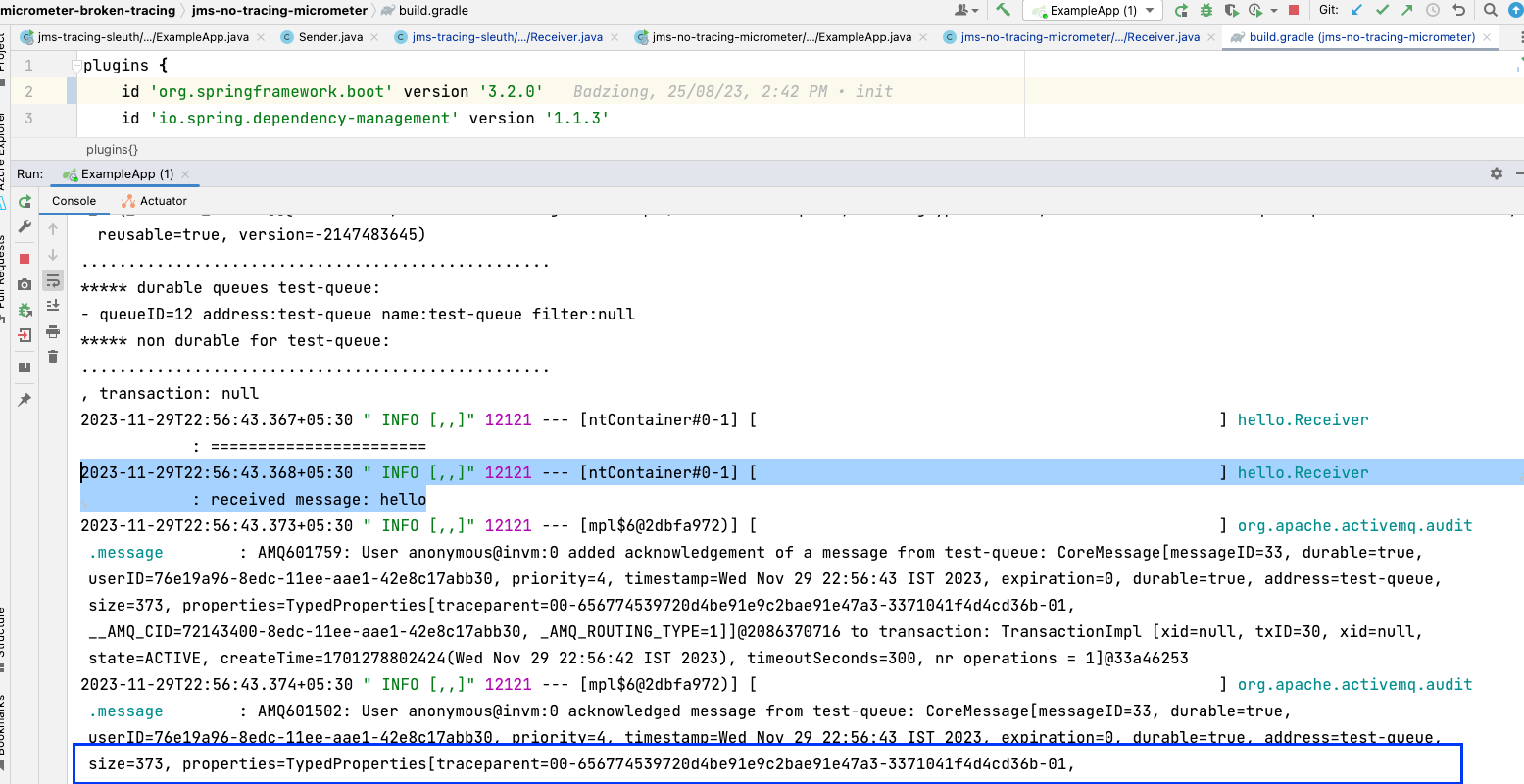Switch to the Console tab
The height and width of the screenshot is (784, 1524).
pos(74,200)
